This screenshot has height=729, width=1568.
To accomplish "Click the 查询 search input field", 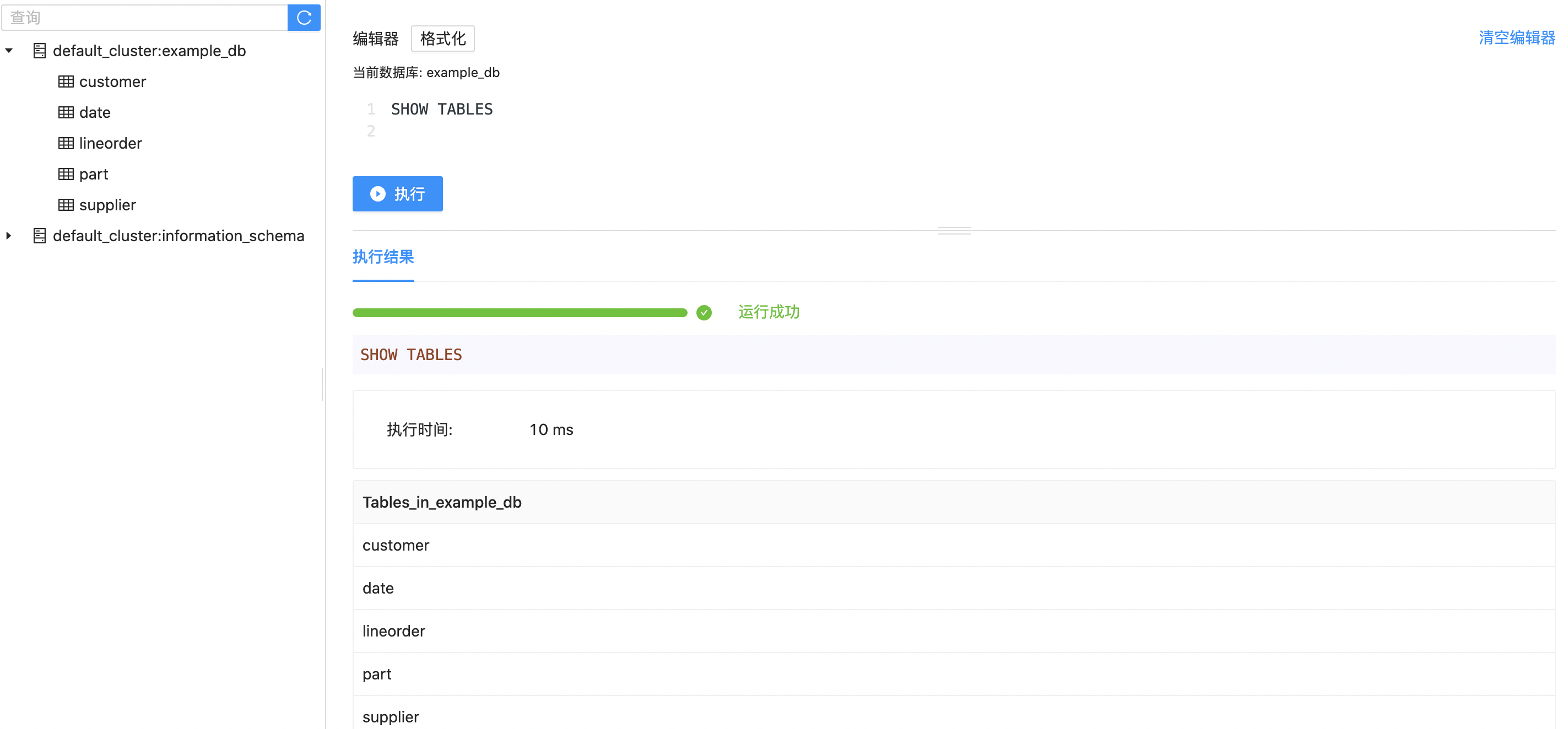I will (145, 18).
